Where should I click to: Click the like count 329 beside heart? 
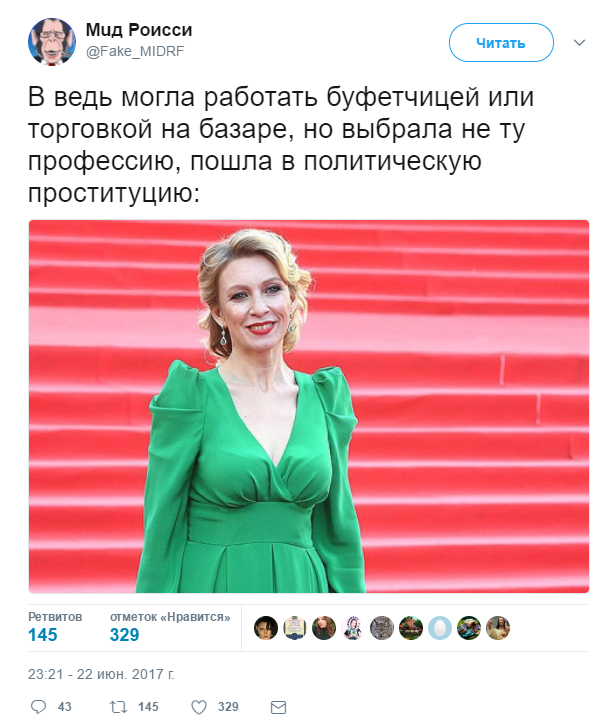(228, 707)
